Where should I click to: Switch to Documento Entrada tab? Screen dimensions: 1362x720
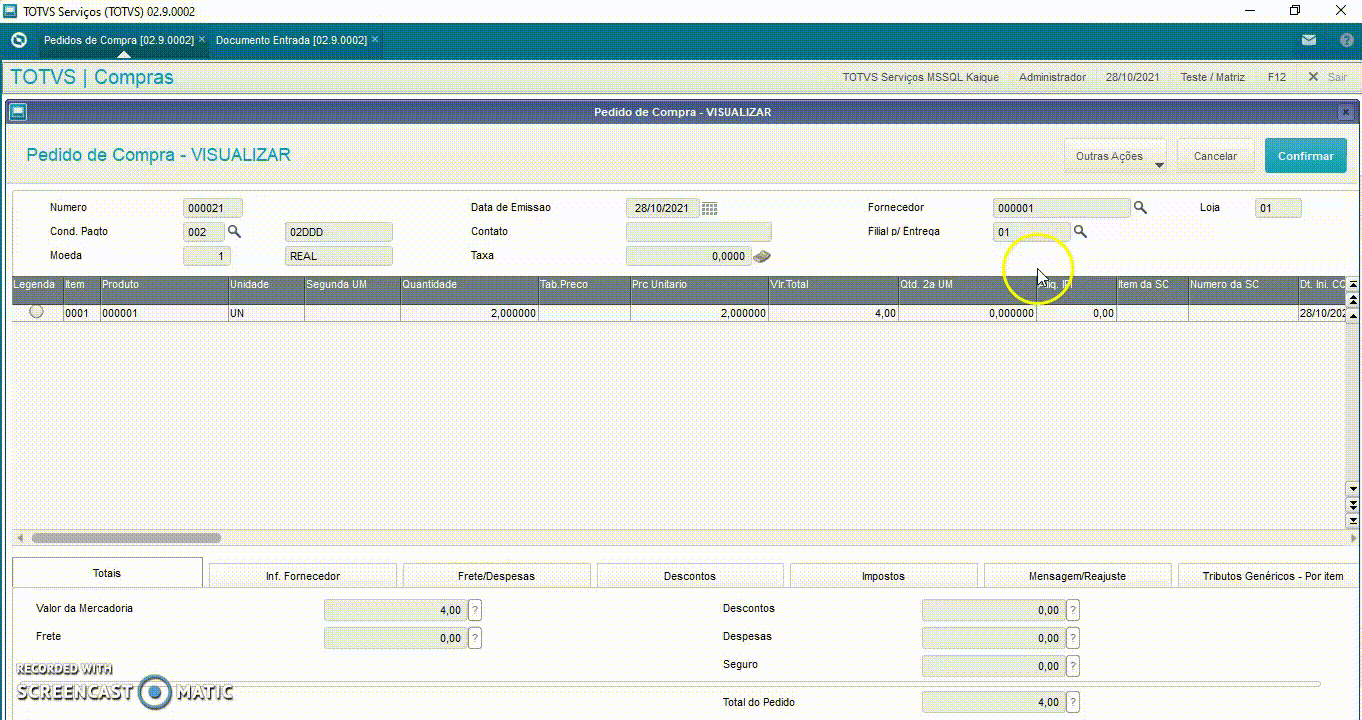[x=292, y=40]
